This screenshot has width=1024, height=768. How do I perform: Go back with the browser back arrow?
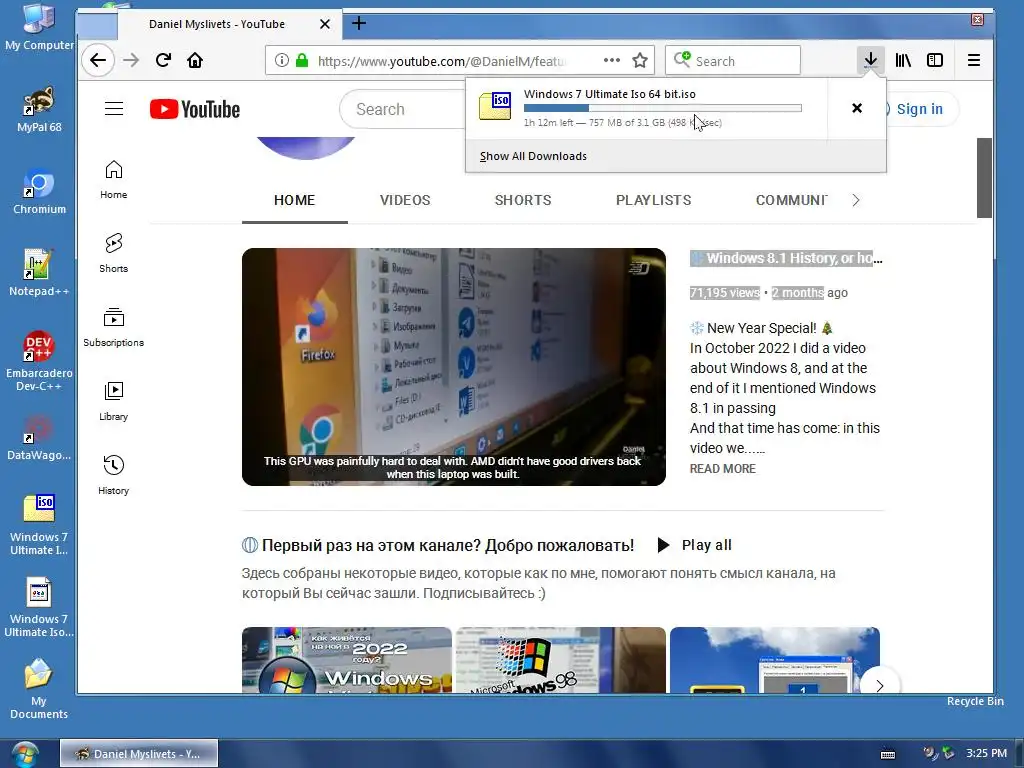pyautogui.click(x=98, y=61)
